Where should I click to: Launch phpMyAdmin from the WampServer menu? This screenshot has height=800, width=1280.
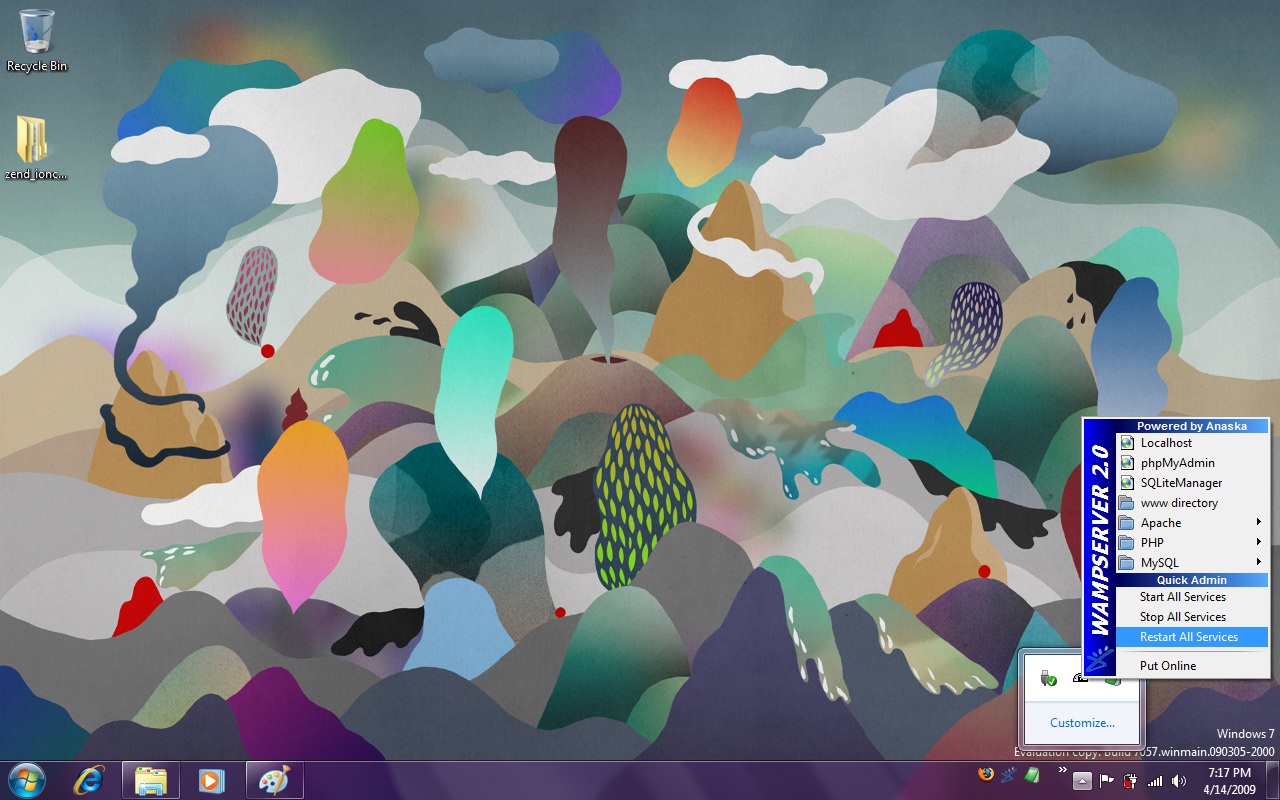coord(1177,463)
